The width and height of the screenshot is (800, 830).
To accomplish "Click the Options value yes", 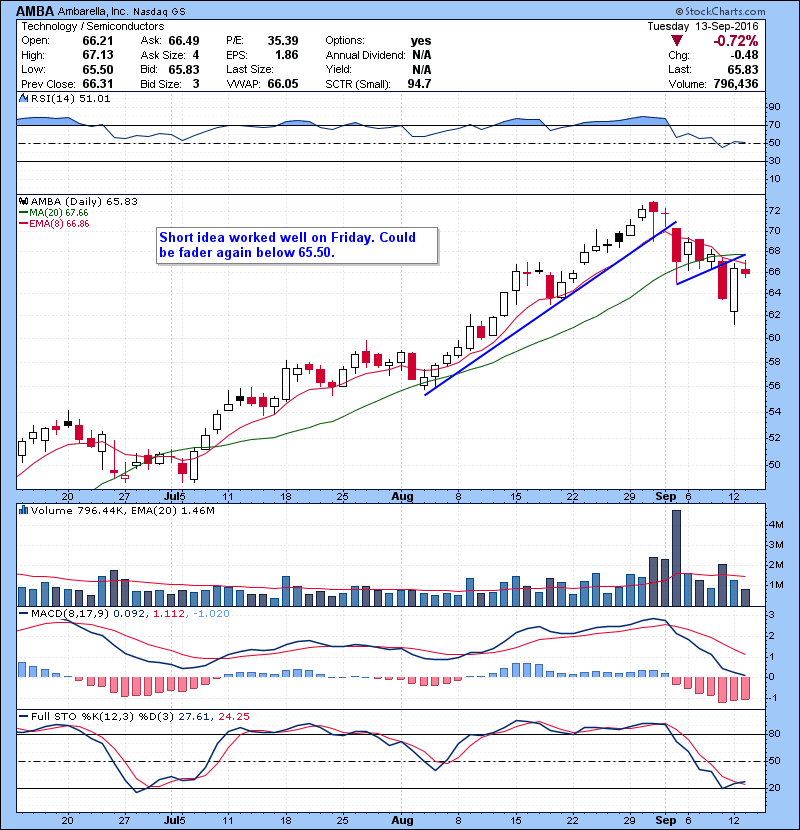I will click(x=421, y=41).
